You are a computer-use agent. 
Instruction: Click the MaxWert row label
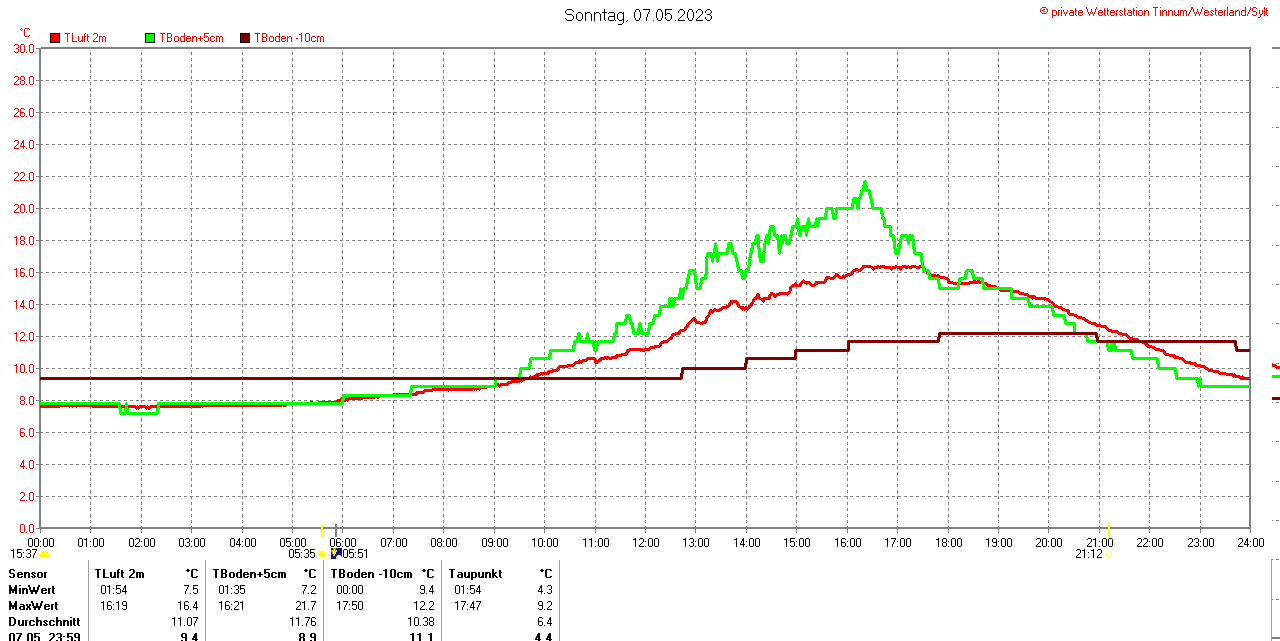click(34, 606)
